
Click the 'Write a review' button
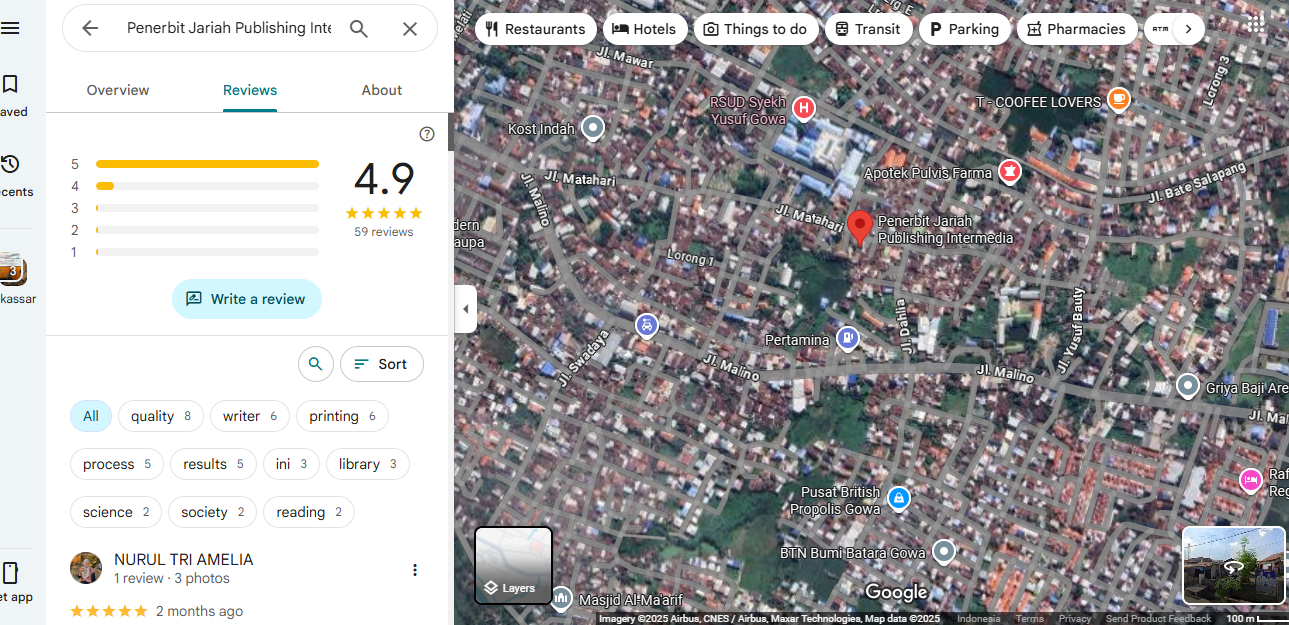pos(247,299)
